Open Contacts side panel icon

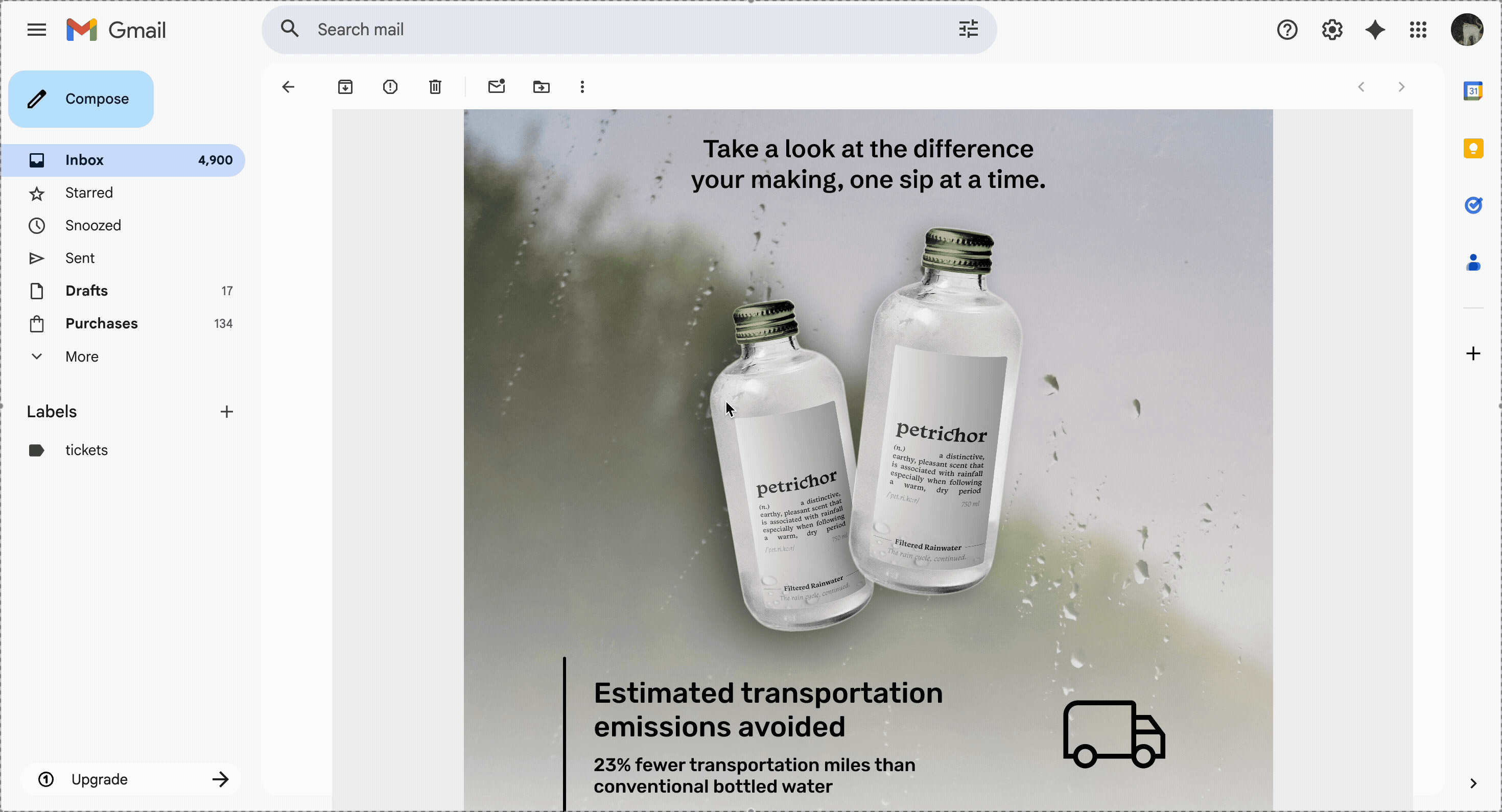1473,262
